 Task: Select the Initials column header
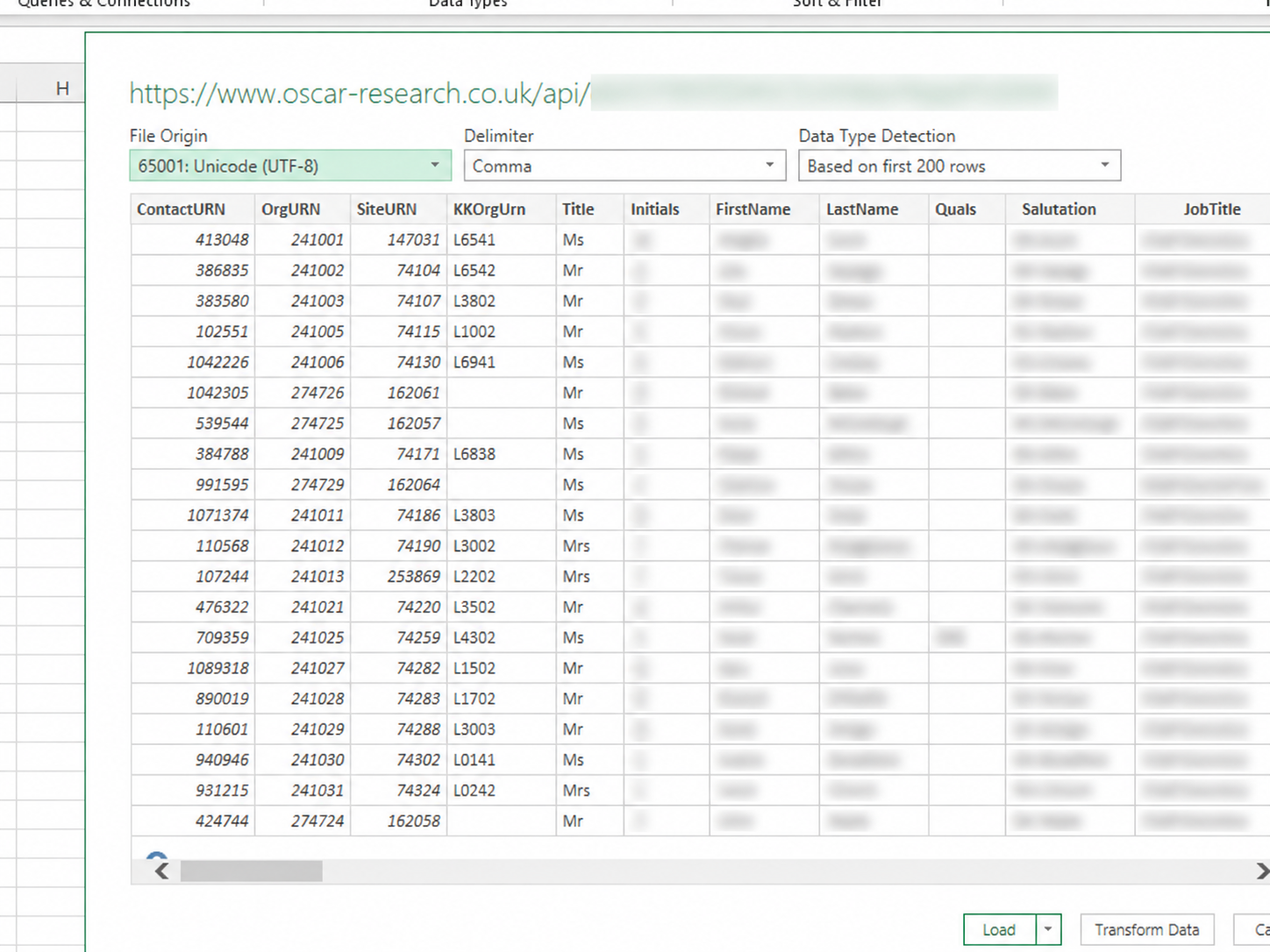[667, 210]
